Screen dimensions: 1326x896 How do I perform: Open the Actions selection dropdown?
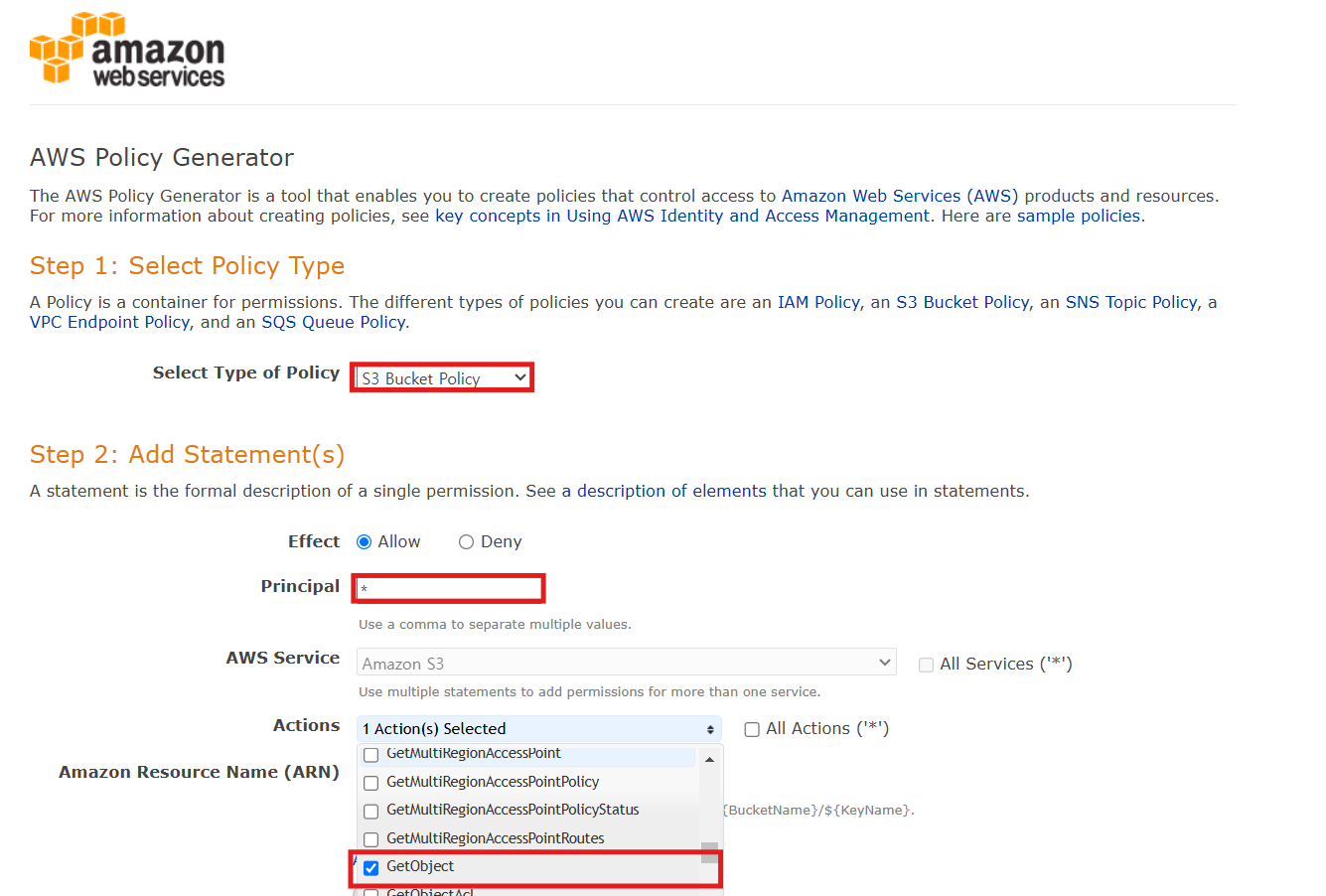(x=538, y=729)
